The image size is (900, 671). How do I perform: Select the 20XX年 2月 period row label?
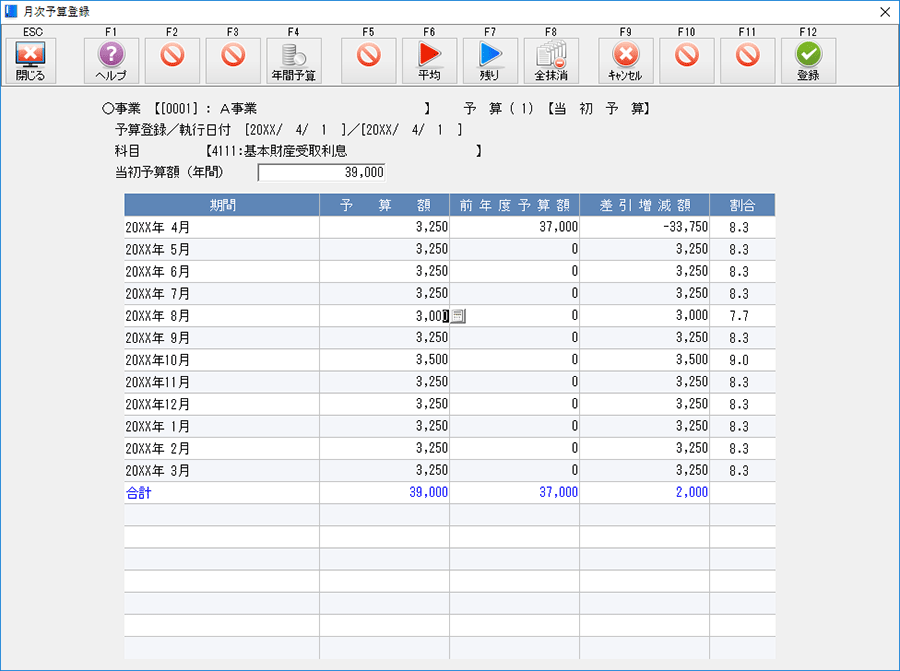(x=158, y=448)
